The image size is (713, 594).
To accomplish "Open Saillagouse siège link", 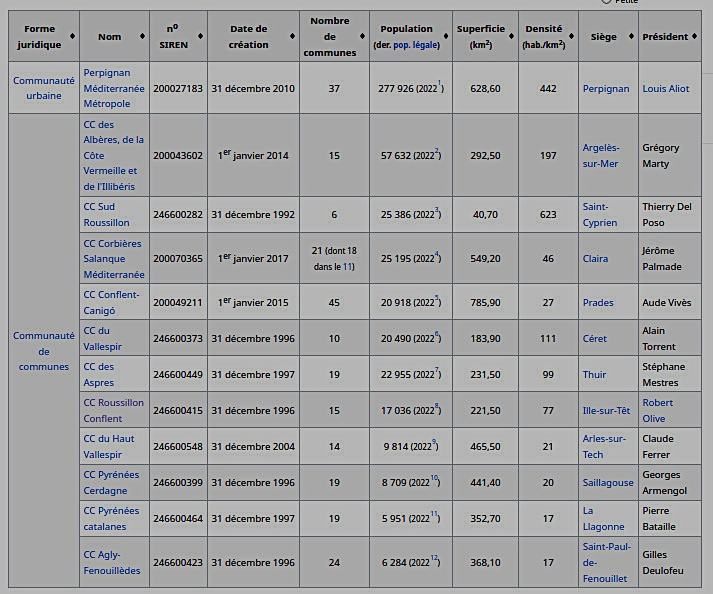I will click(608, 483).
